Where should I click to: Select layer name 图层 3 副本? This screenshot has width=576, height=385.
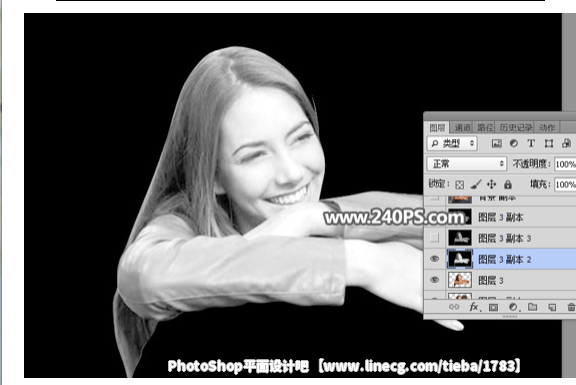click(500, 217)
